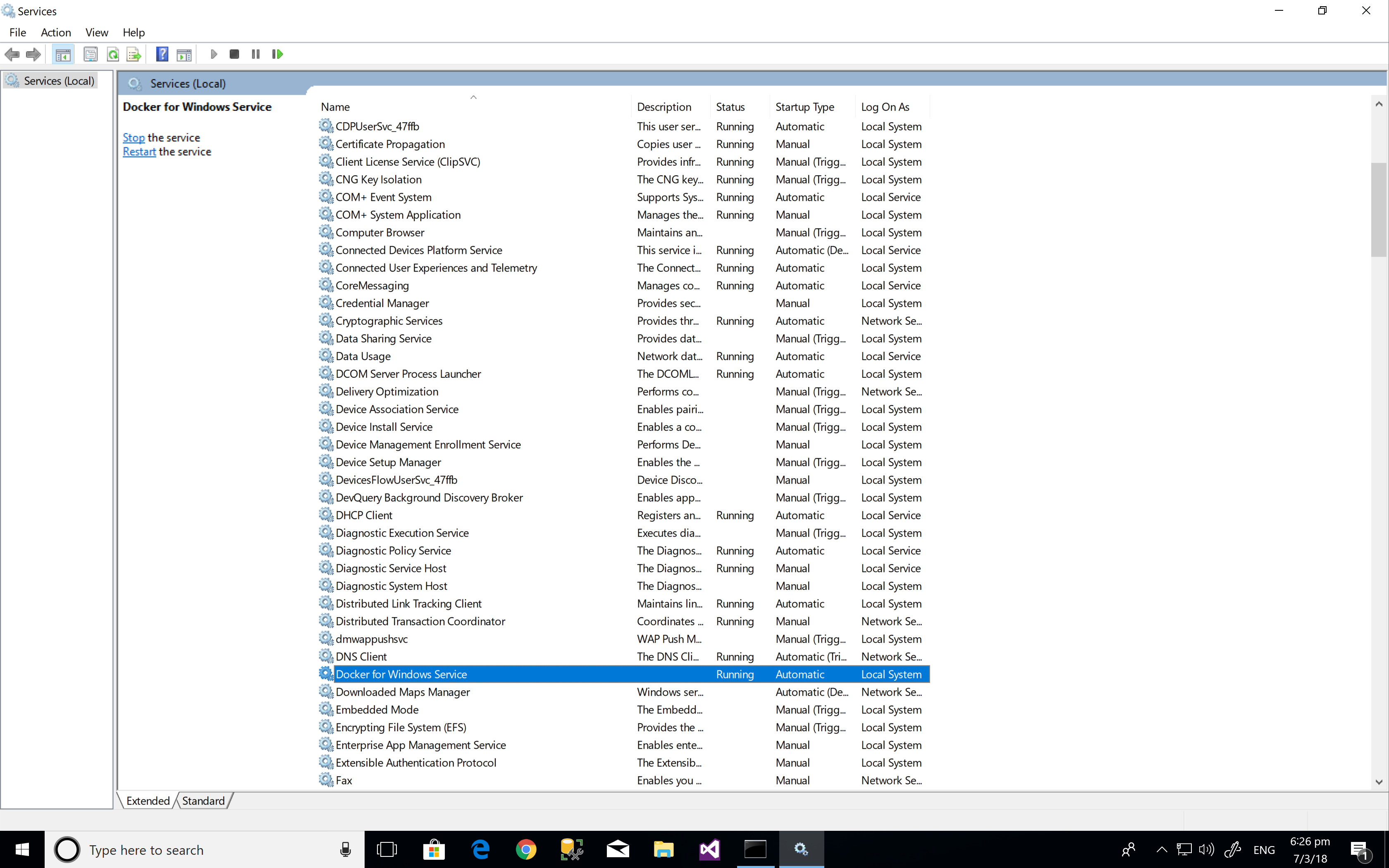This screenshot has width=1389, height=868.
Task: Open File Explorer from the taskbar
Action: [663, 850]
